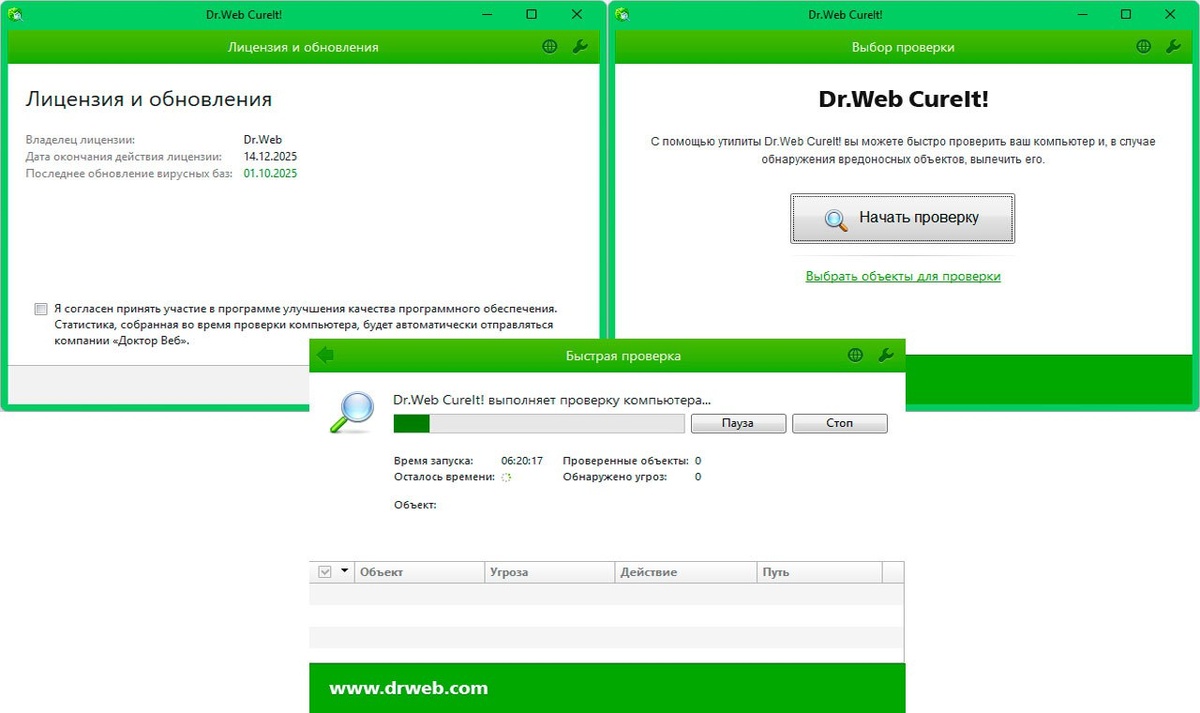Click the www.drweb.com footer link

click(408, 688)
